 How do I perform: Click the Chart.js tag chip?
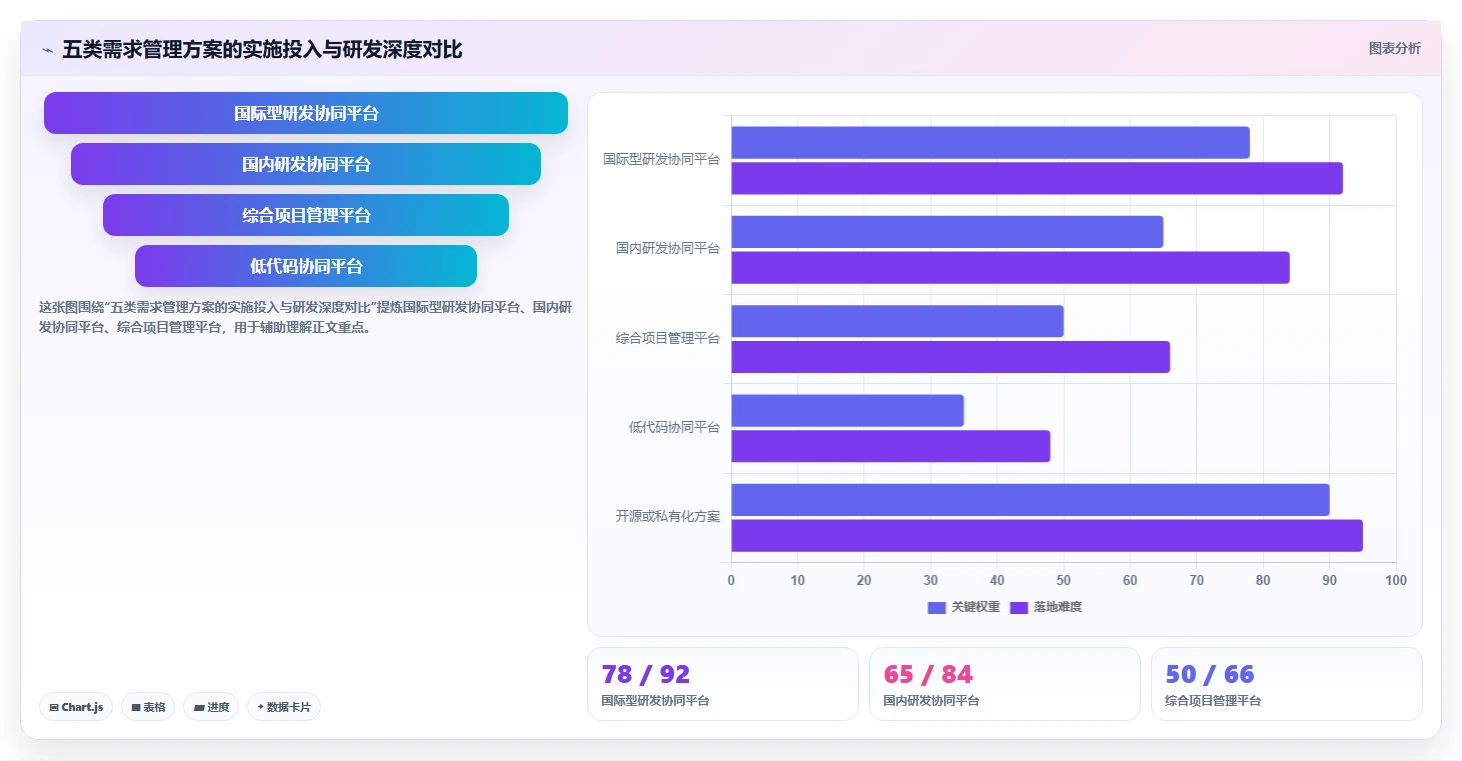click(x=77, y=707)
